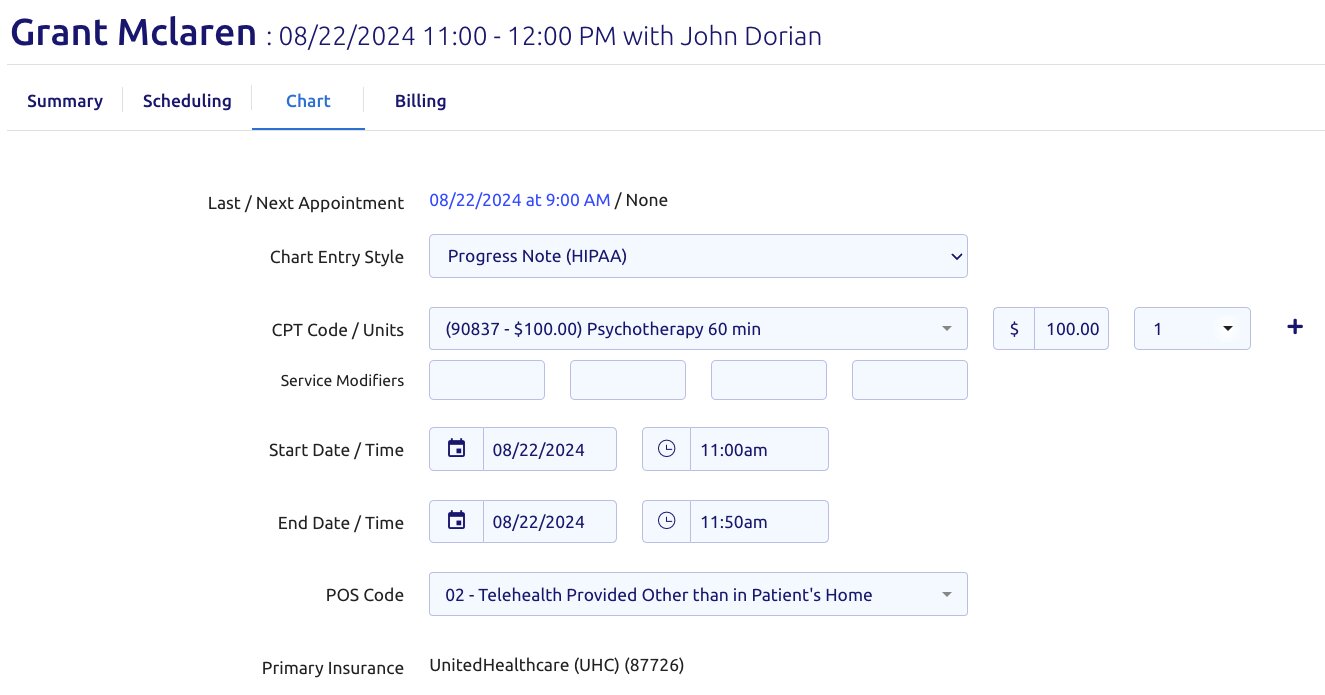
Task: Open the Units quantity dropdown
Action: click(1191, 329)
